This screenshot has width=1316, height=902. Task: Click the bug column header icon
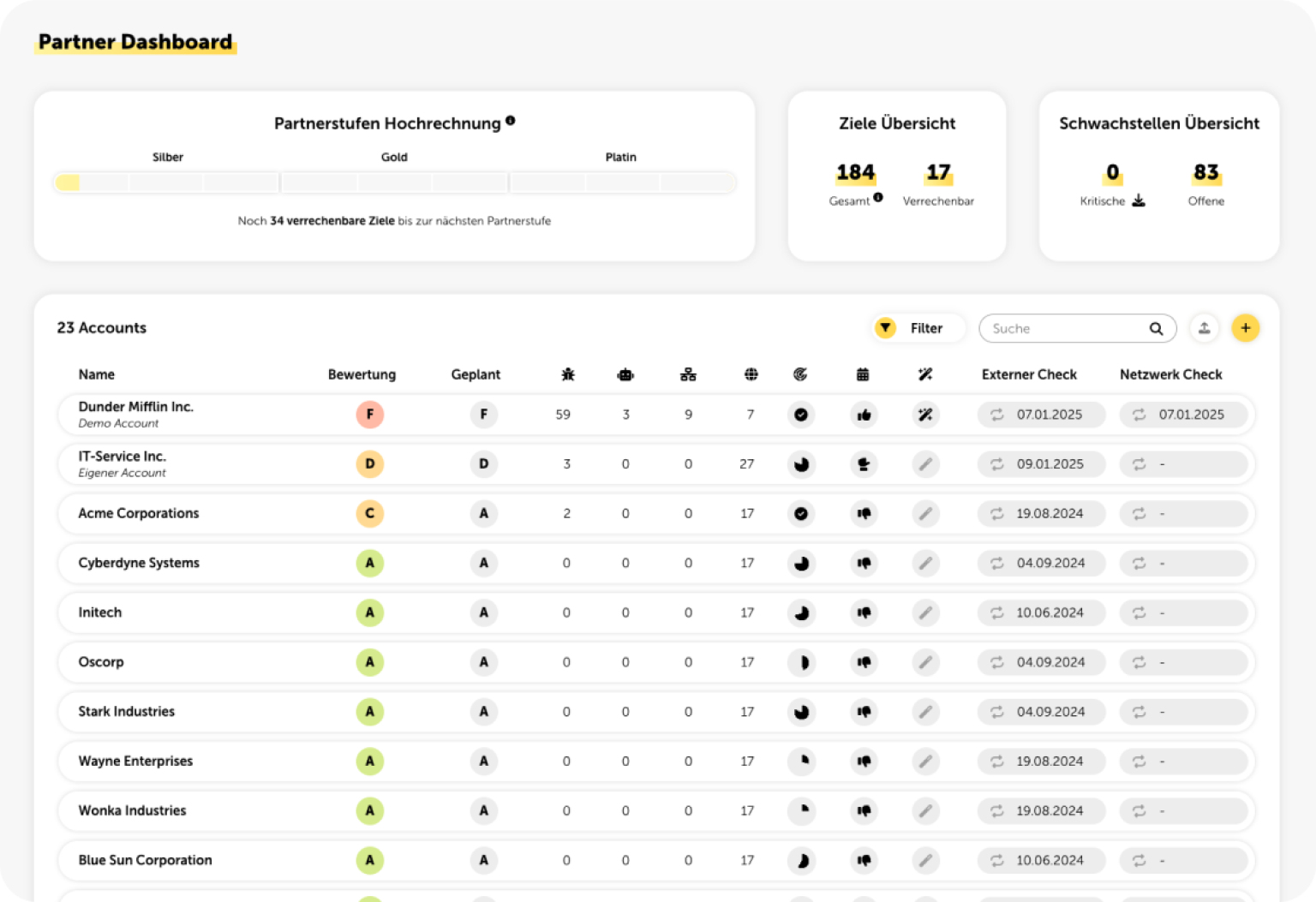(x=566, y=374)
